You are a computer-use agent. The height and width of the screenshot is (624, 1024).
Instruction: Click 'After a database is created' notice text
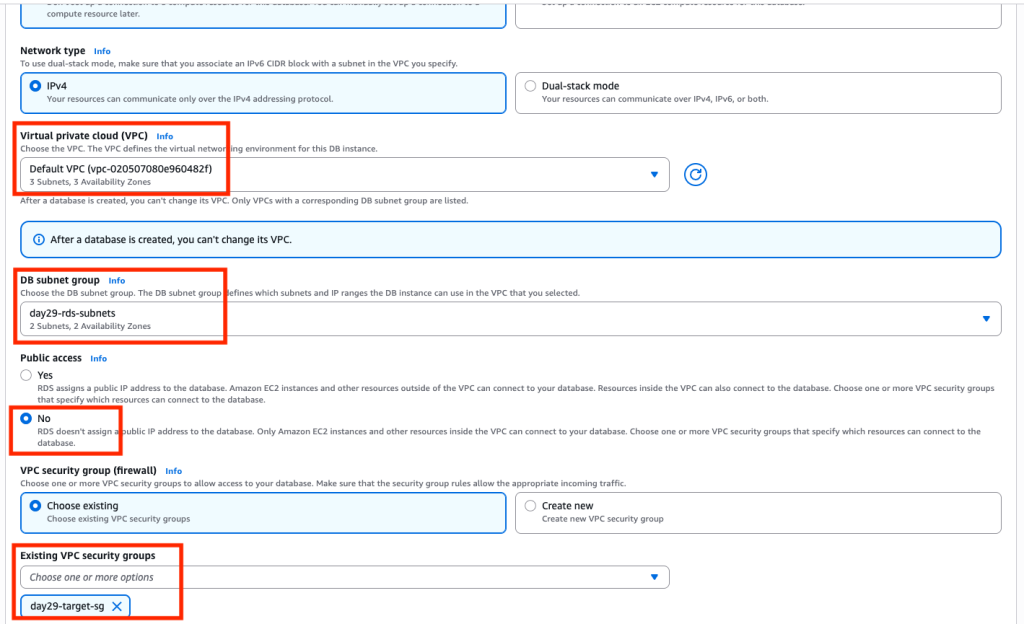click(x=171, y=240)
